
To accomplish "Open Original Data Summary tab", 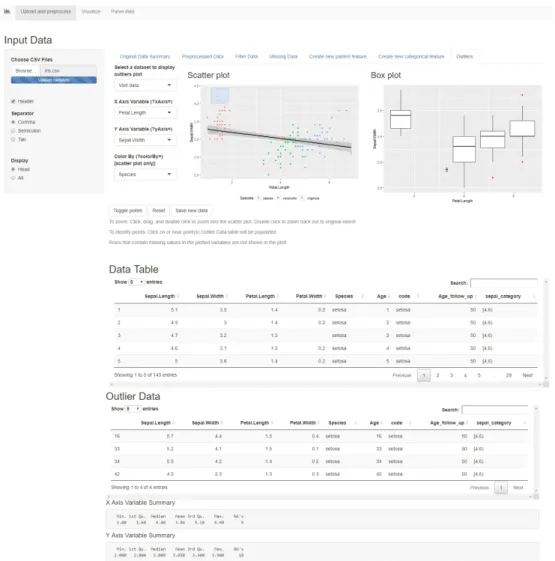I will (x=145, y=57).
